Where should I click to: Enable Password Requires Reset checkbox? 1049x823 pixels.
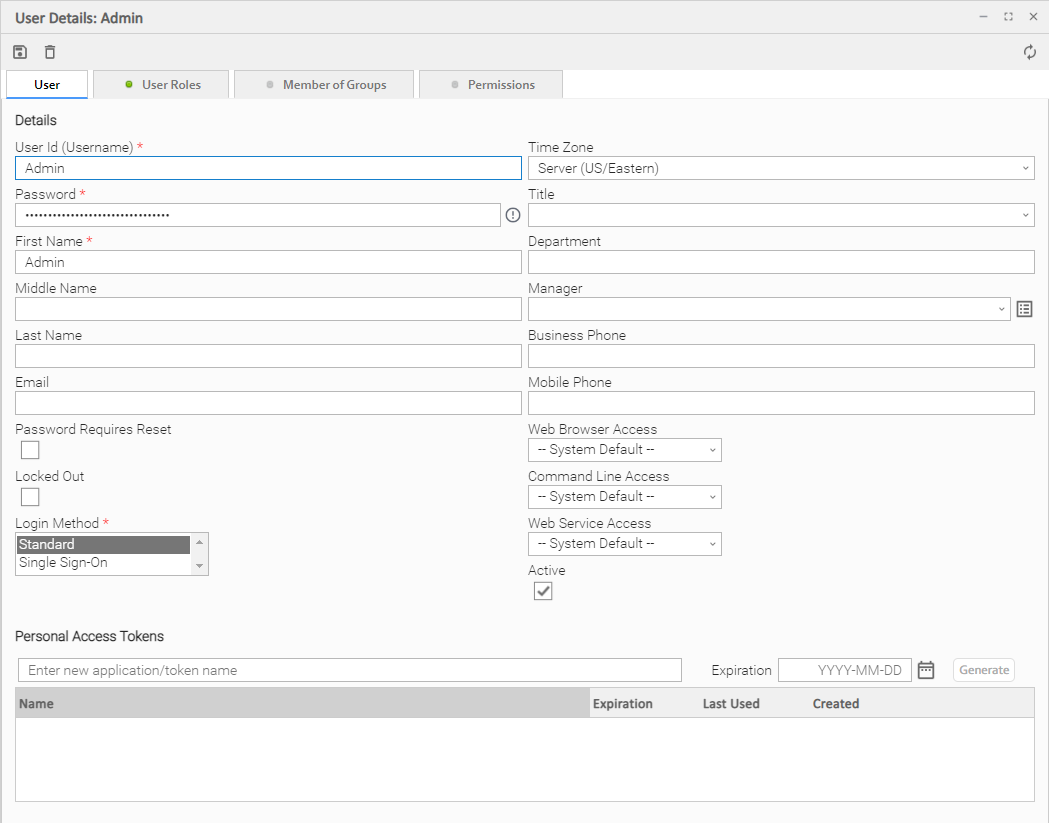pos(30,450)
